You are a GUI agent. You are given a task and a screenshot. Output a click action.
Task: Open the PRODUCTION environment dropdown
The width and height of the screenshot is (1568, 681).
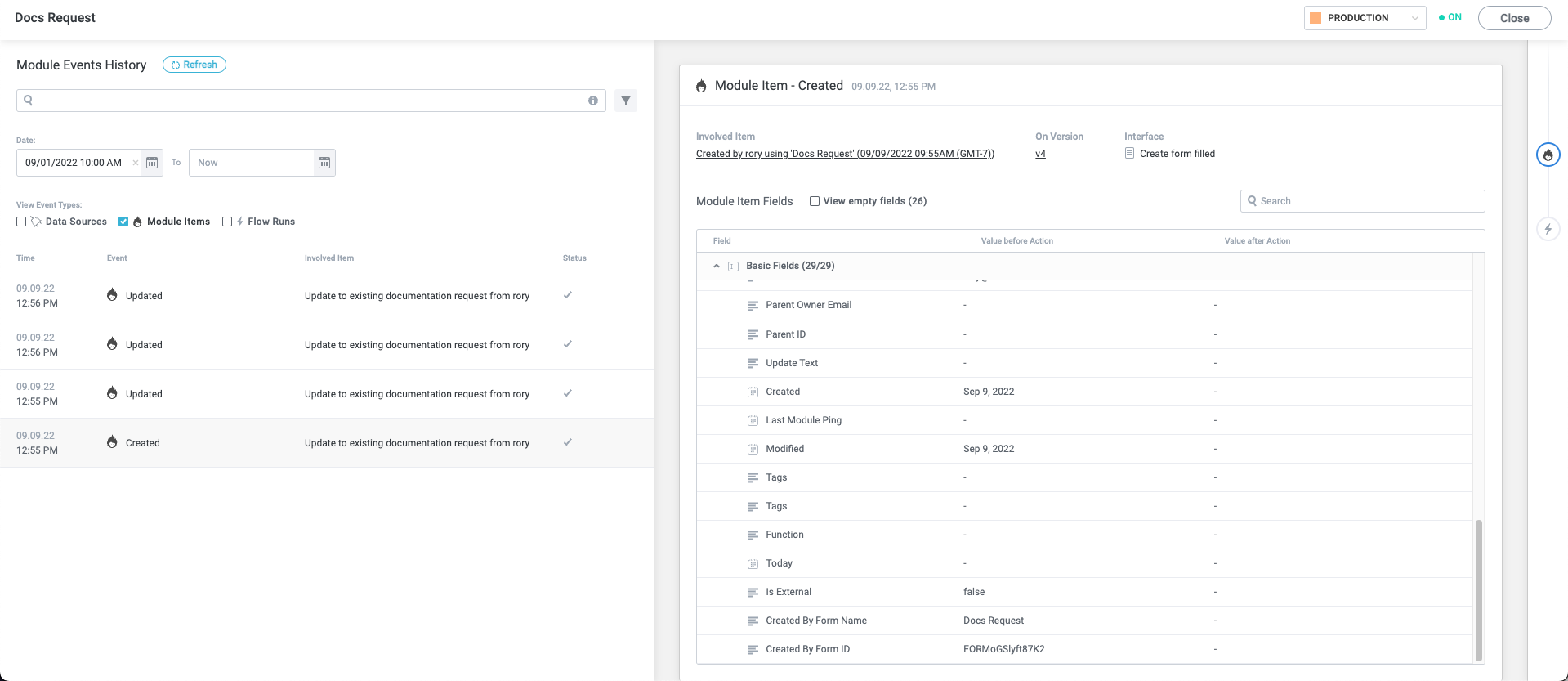click(1364, 18)
